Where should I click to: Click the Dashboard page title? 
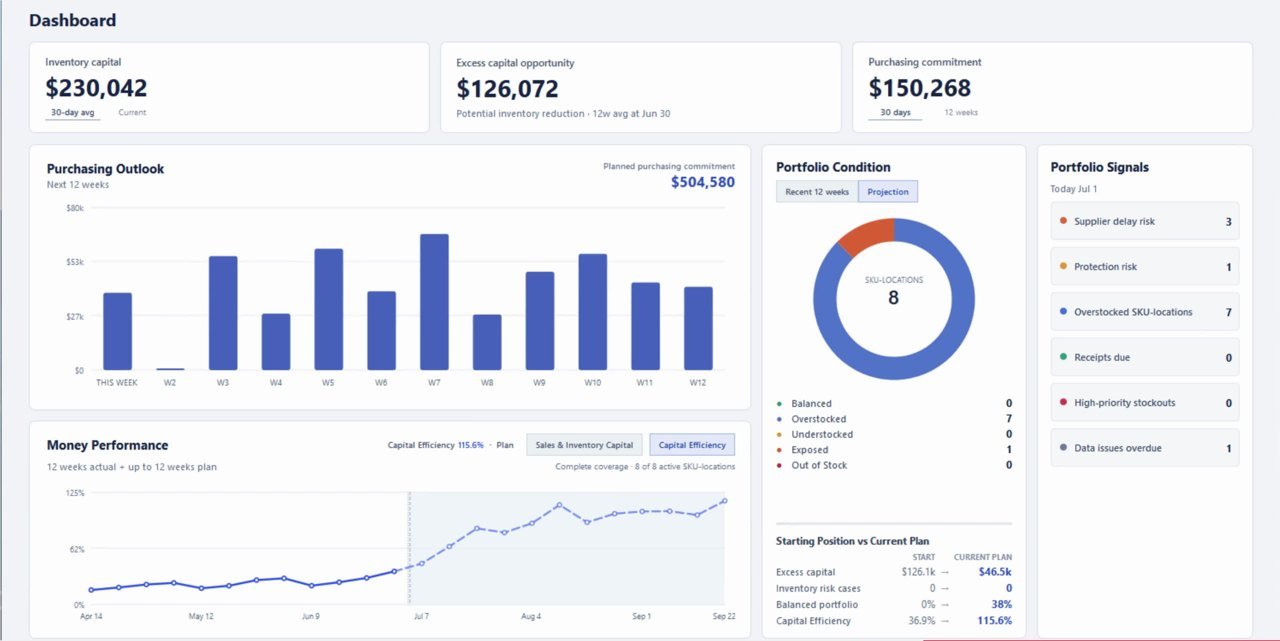[72, 20]
